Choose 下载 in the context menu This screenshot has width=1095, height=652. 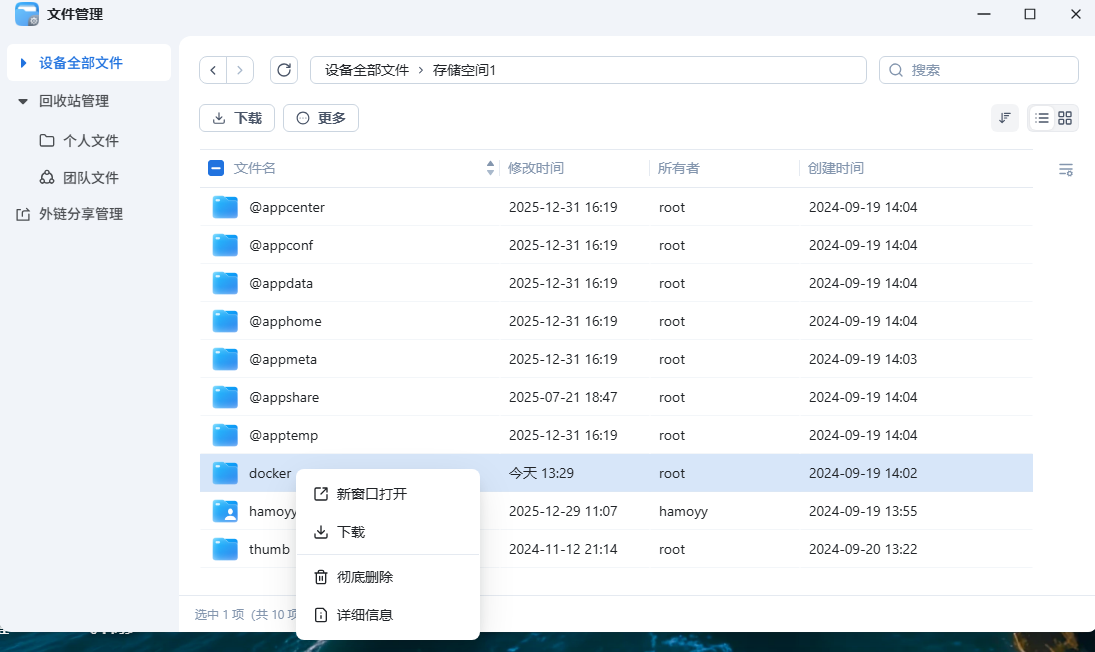click(x=388, y=532)
